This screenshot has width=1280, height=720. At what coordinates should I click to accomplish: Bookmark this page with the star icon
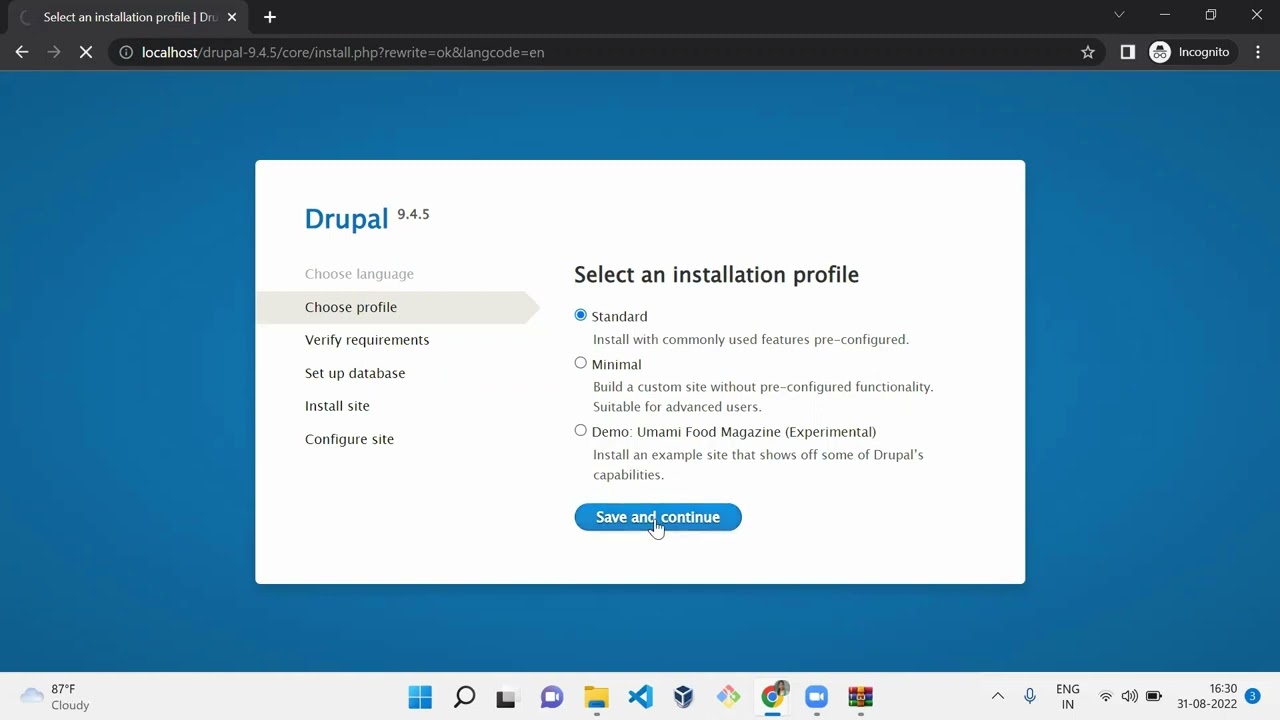pyautogui.click(x=1088, y=52)
